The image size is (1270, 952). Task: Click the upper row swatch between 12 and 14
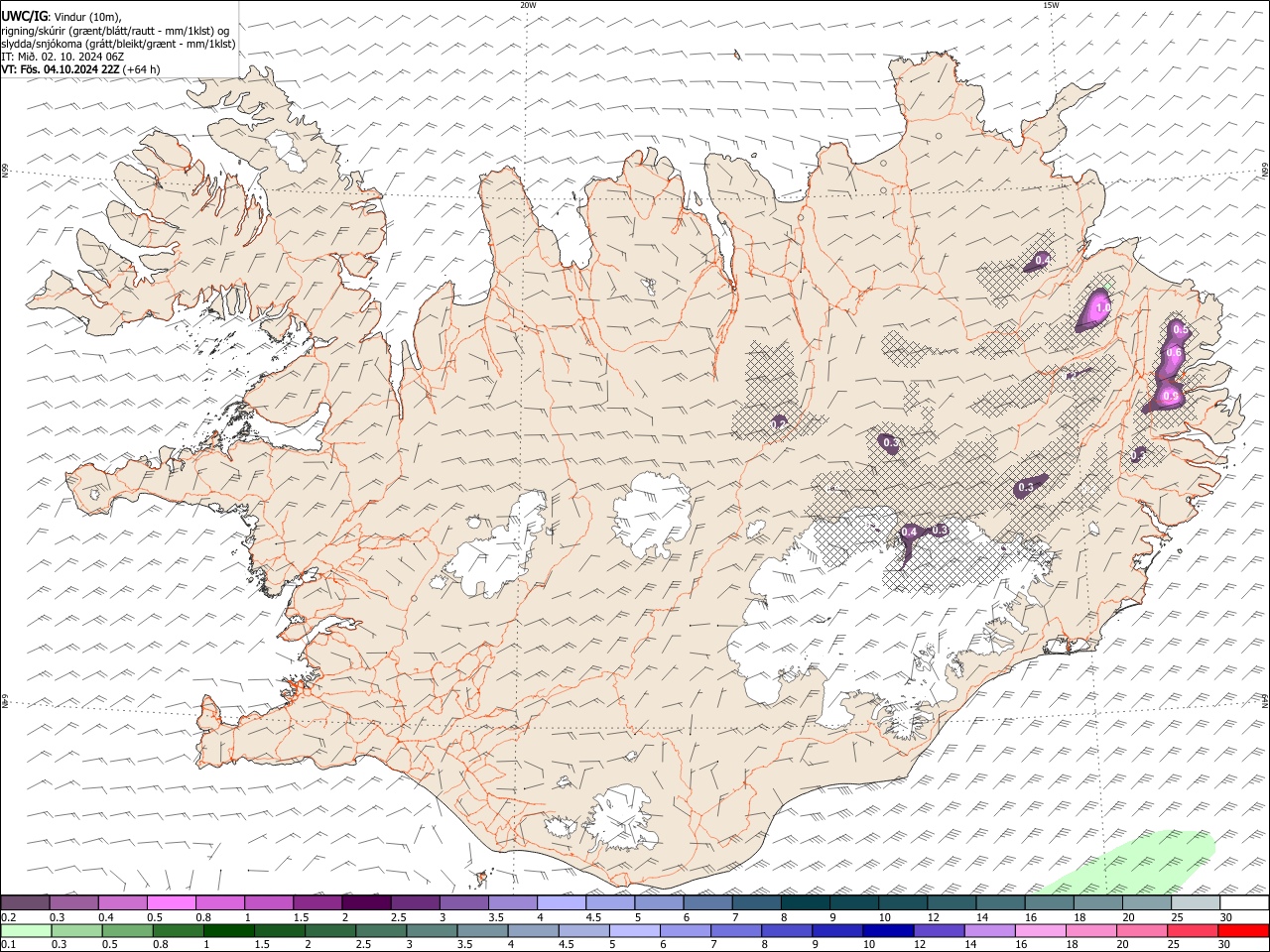[x=952, y=902]
